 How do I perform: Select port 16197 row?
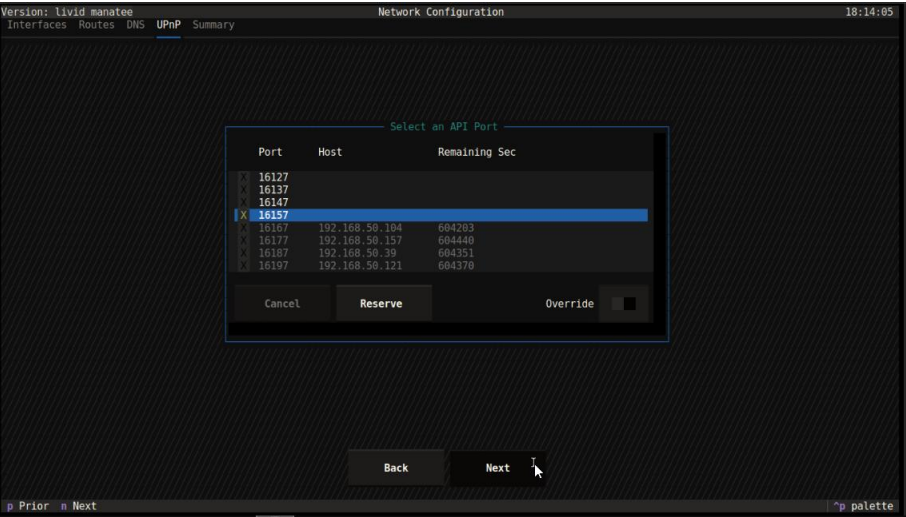click(441, 266)
